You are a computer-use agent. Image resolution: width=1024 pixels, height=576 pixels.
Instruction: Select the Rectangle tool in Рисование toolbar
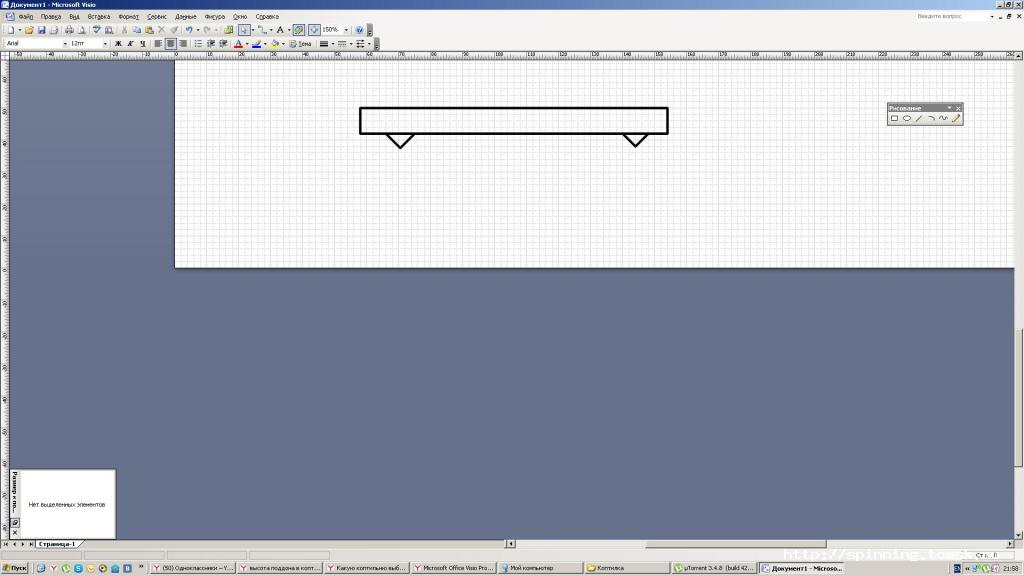(895, 119)
